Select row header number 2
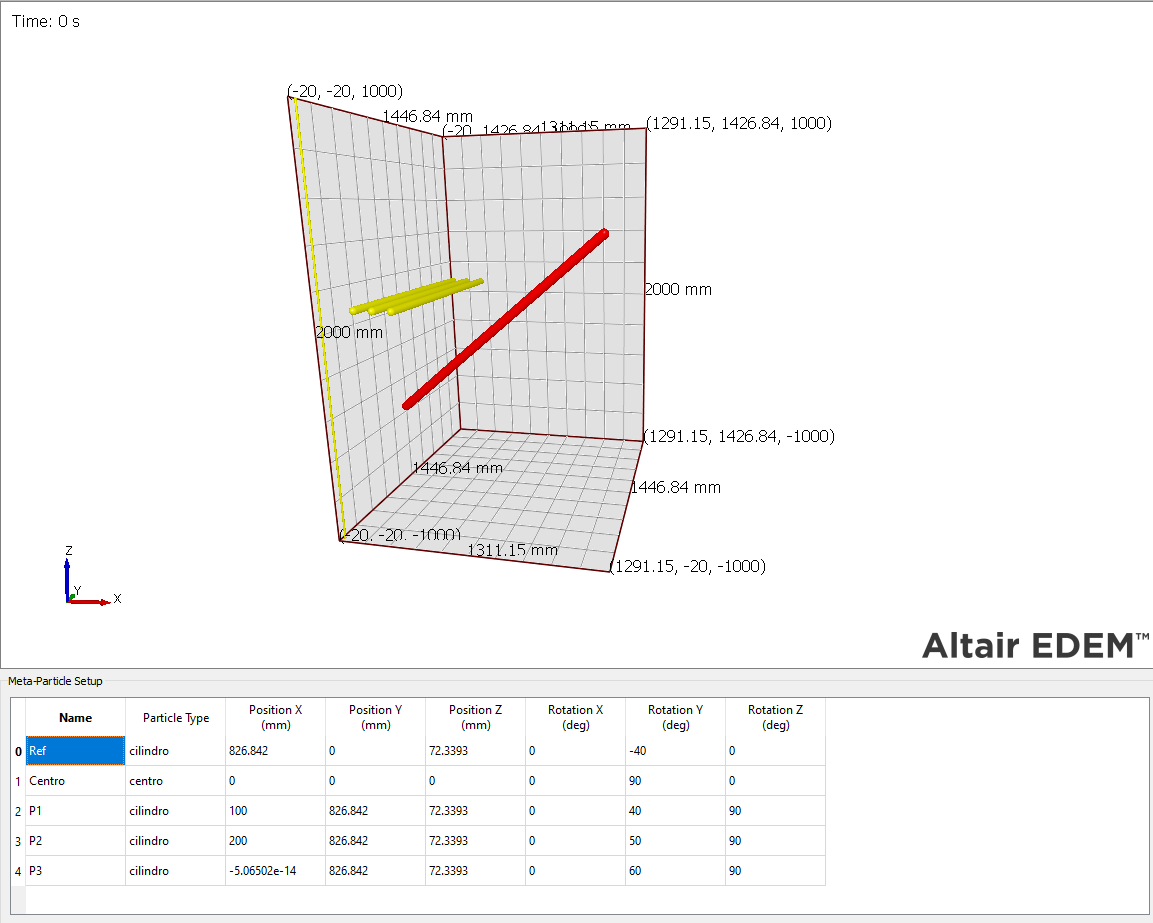 [x=18, y=811]
